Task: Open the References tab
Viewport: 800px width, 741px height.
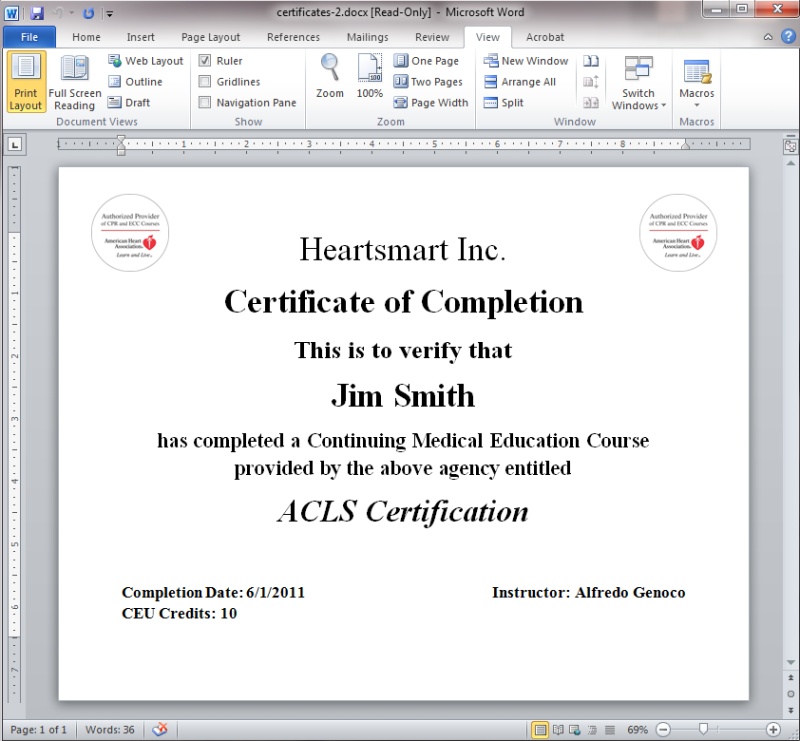Action: tap(293, 37)
